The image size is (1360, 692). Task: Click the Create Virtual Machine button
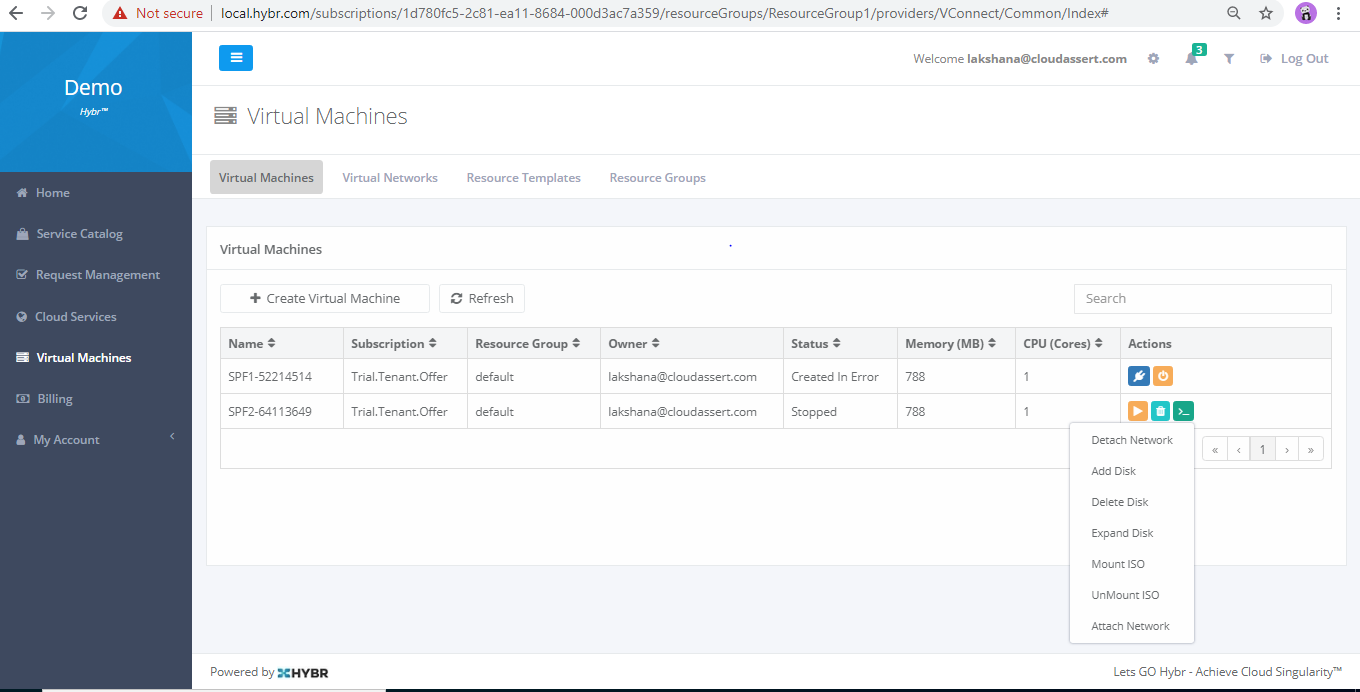(x=324, y=298)
